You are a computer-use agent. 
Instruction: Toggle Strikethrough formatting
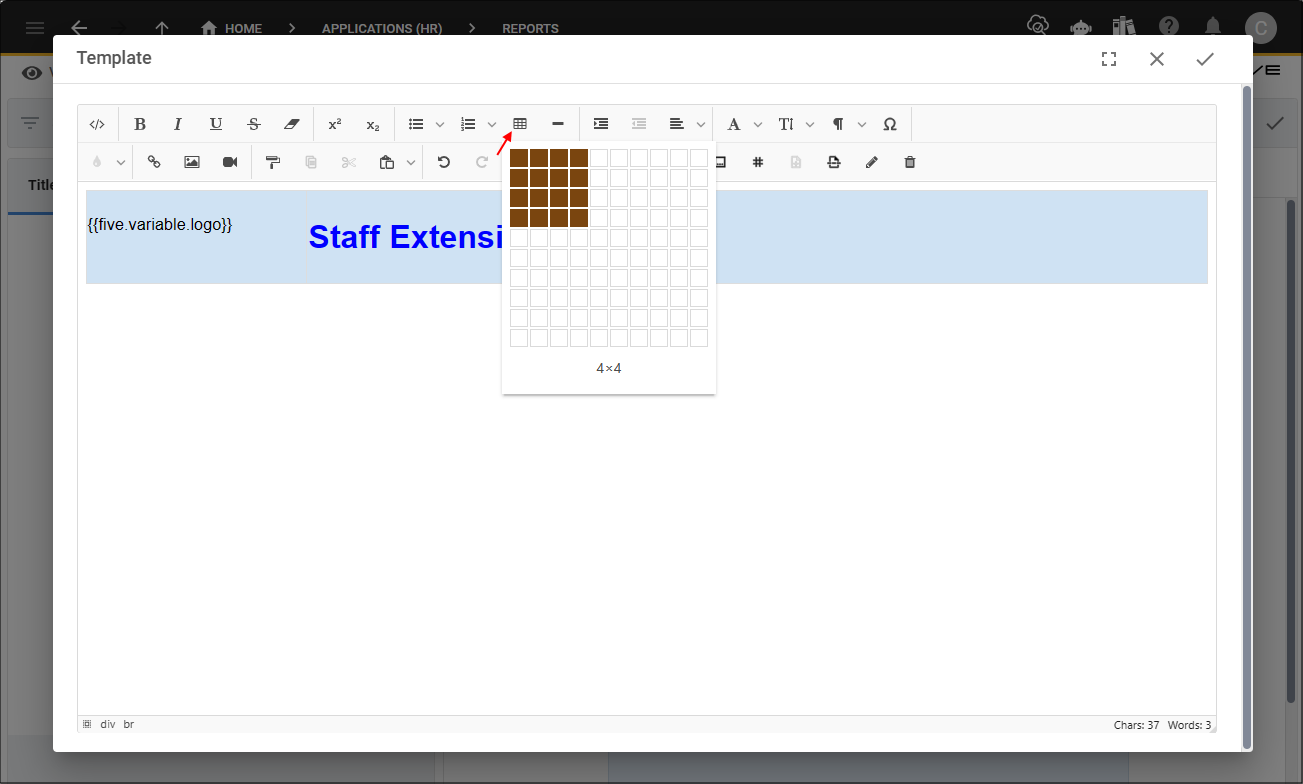coord(253,123)
